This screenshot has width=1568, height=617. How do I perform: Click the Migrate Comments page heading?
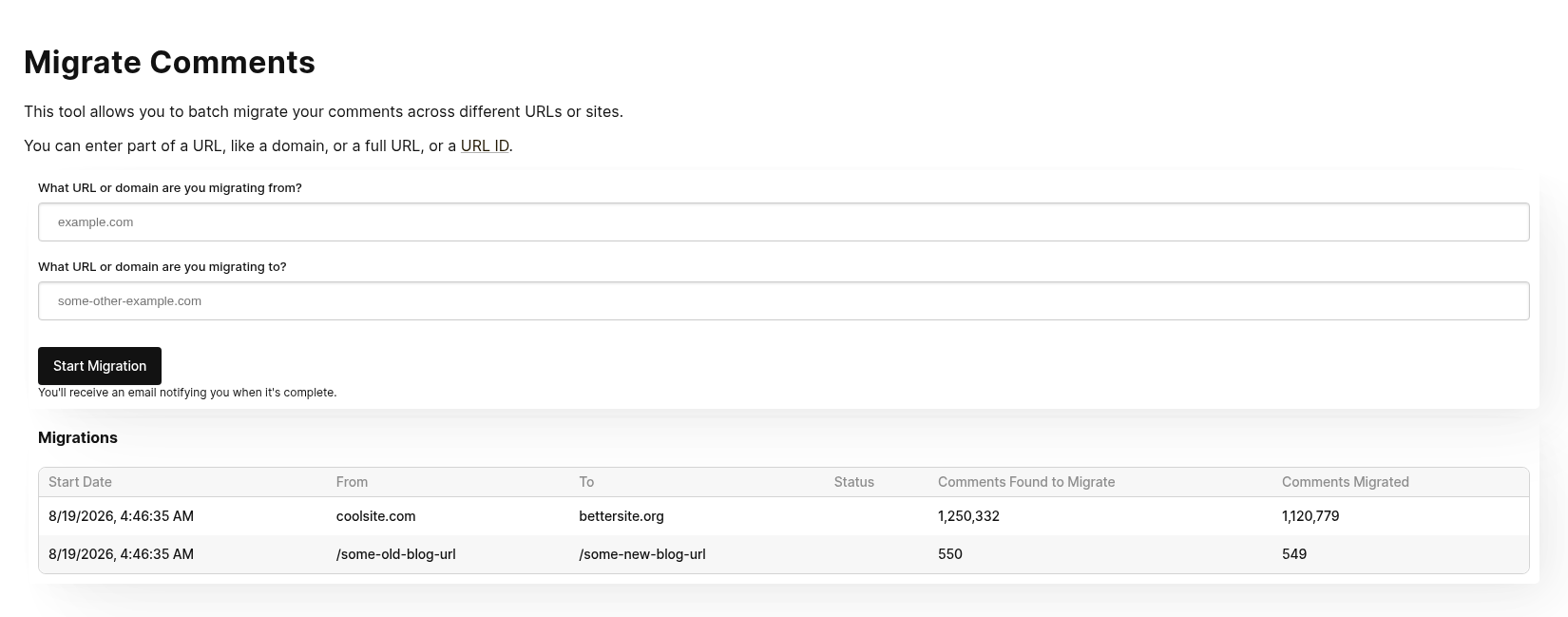169,62
